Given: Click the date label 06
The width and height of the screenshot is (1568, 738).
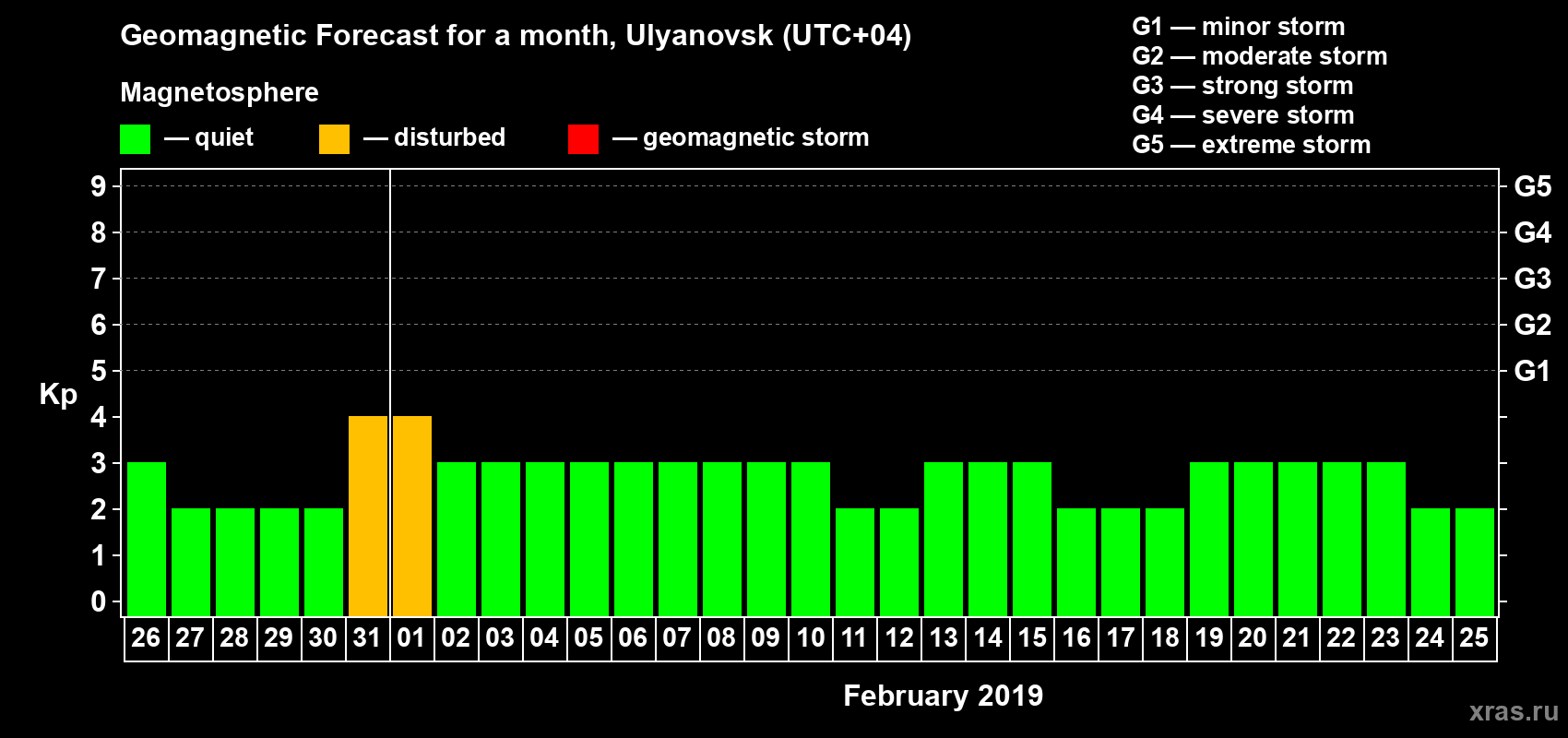Looking at the screenshot, I should (x=633, y=637).
